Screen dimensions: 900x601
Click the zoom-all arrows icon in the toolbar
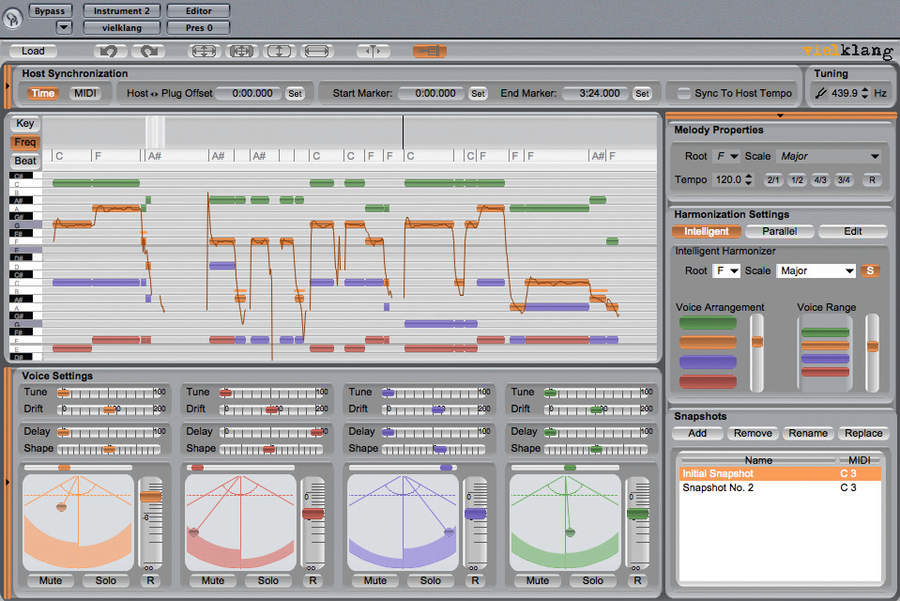pyautogui.click(x=203, y=52)
